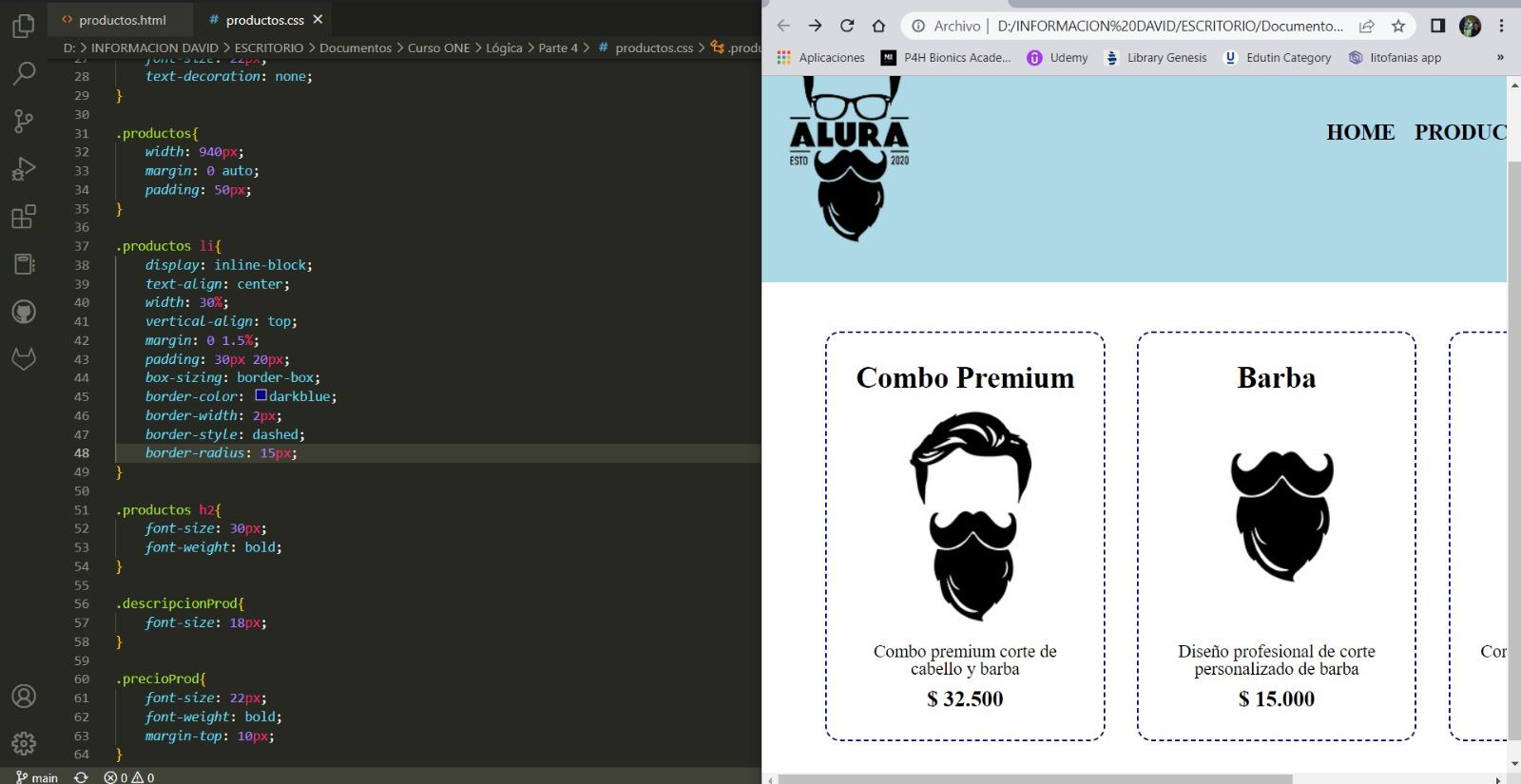Click the synchronize changes status icon
1521x784 pixels.
[x=81, y=777]
